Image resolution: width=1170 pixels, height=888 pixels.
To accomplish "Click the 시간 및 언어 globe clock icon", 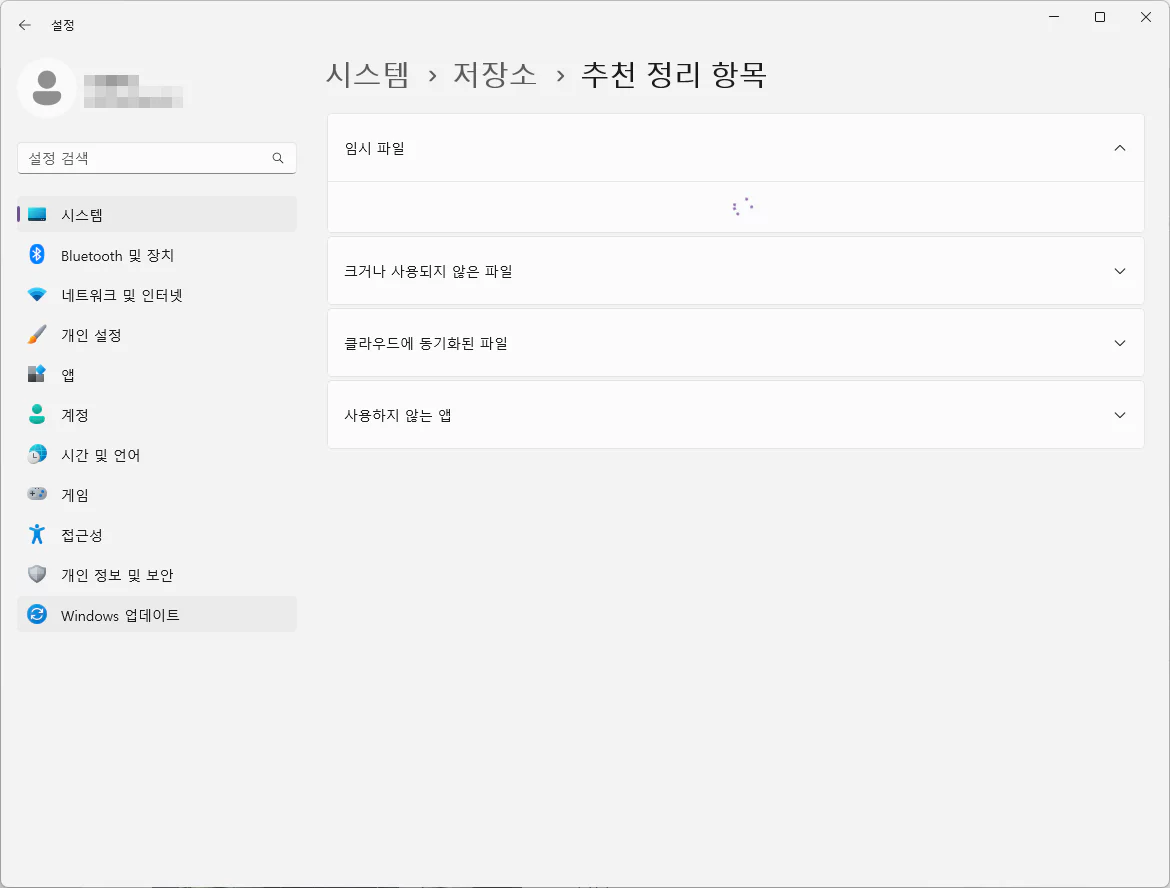I will click(x=37, y=455).
